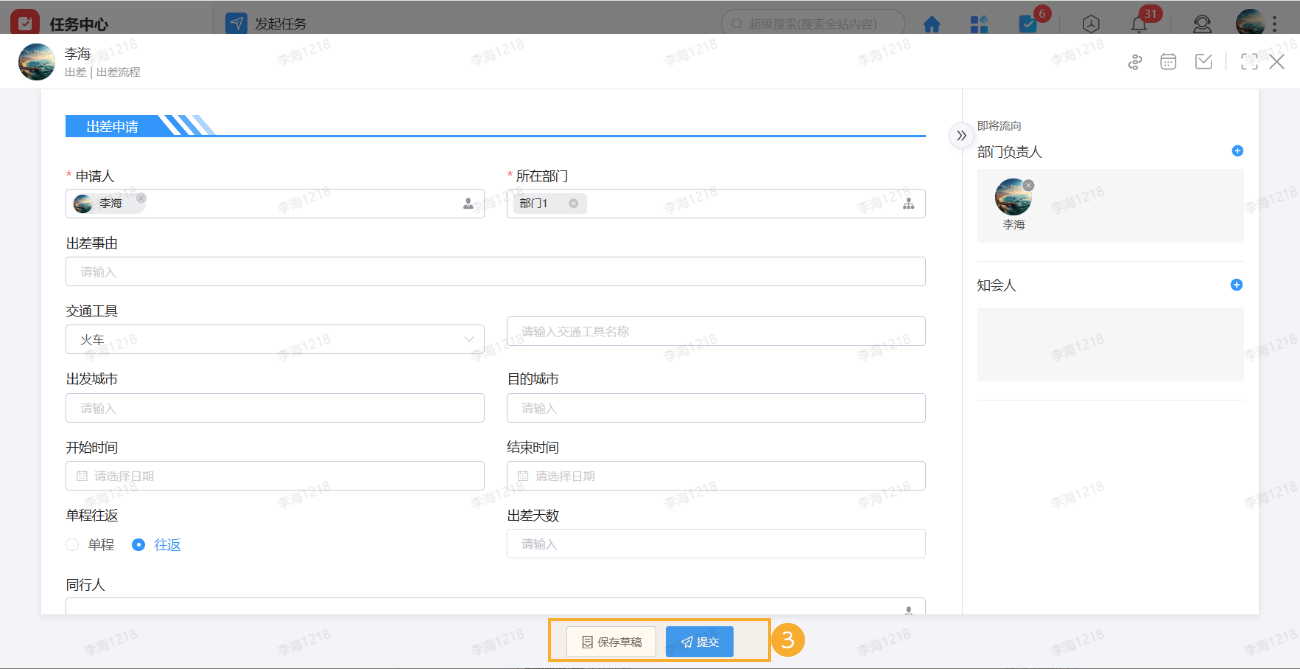Open the notifications bell showing 31 alerts
This screenshot has height=669, width=1300.
pyautogui.click(x=1140, y=23)
